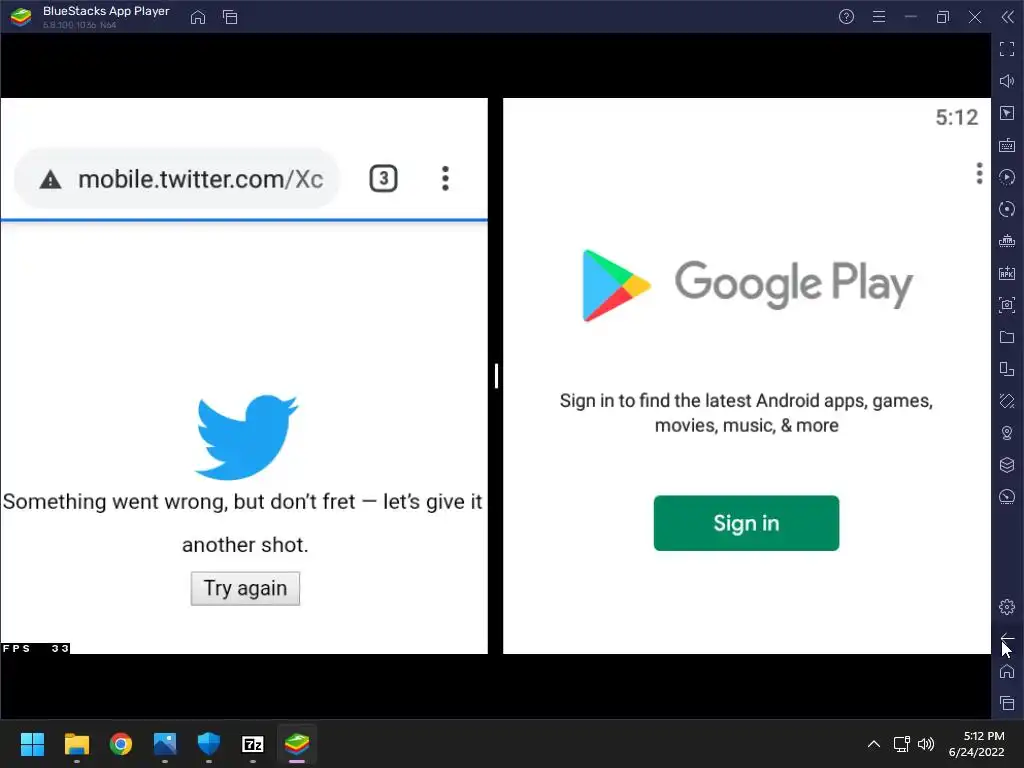
Task: Open the browser tab switcher showing 3
Action: pos(383,178)
